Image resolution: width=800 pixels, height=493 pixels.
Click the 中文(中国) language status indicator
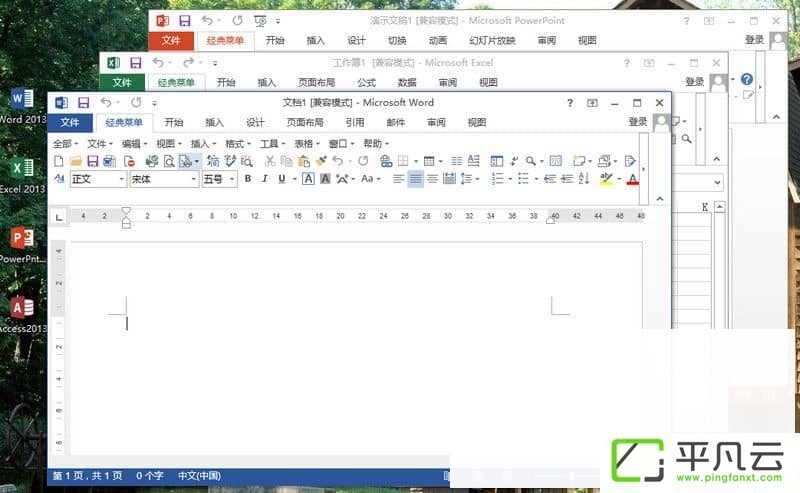(x=199, y=476)
